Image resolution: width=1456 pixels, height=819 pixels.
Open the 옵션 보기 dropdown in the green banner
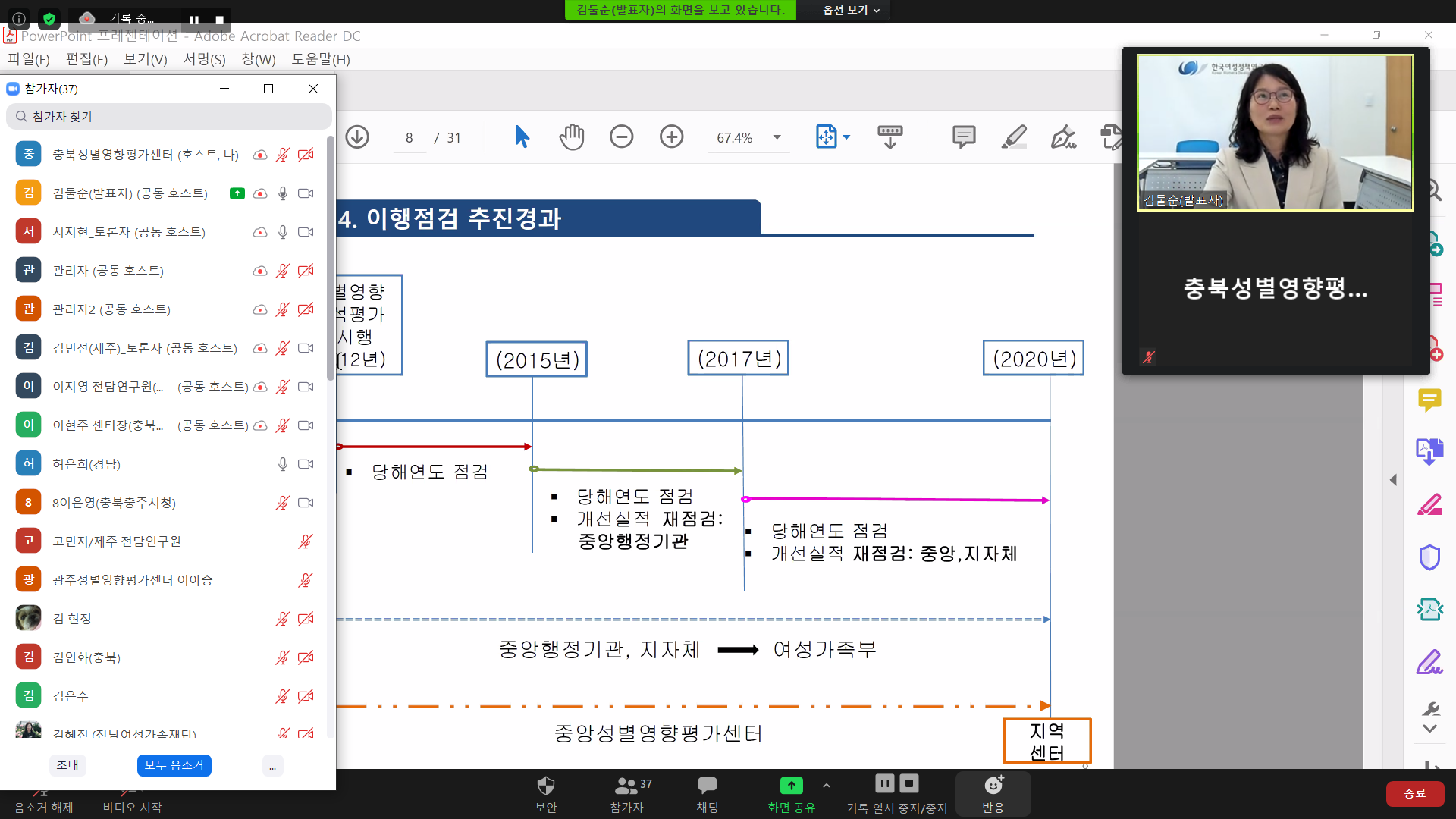pos(843,10)
